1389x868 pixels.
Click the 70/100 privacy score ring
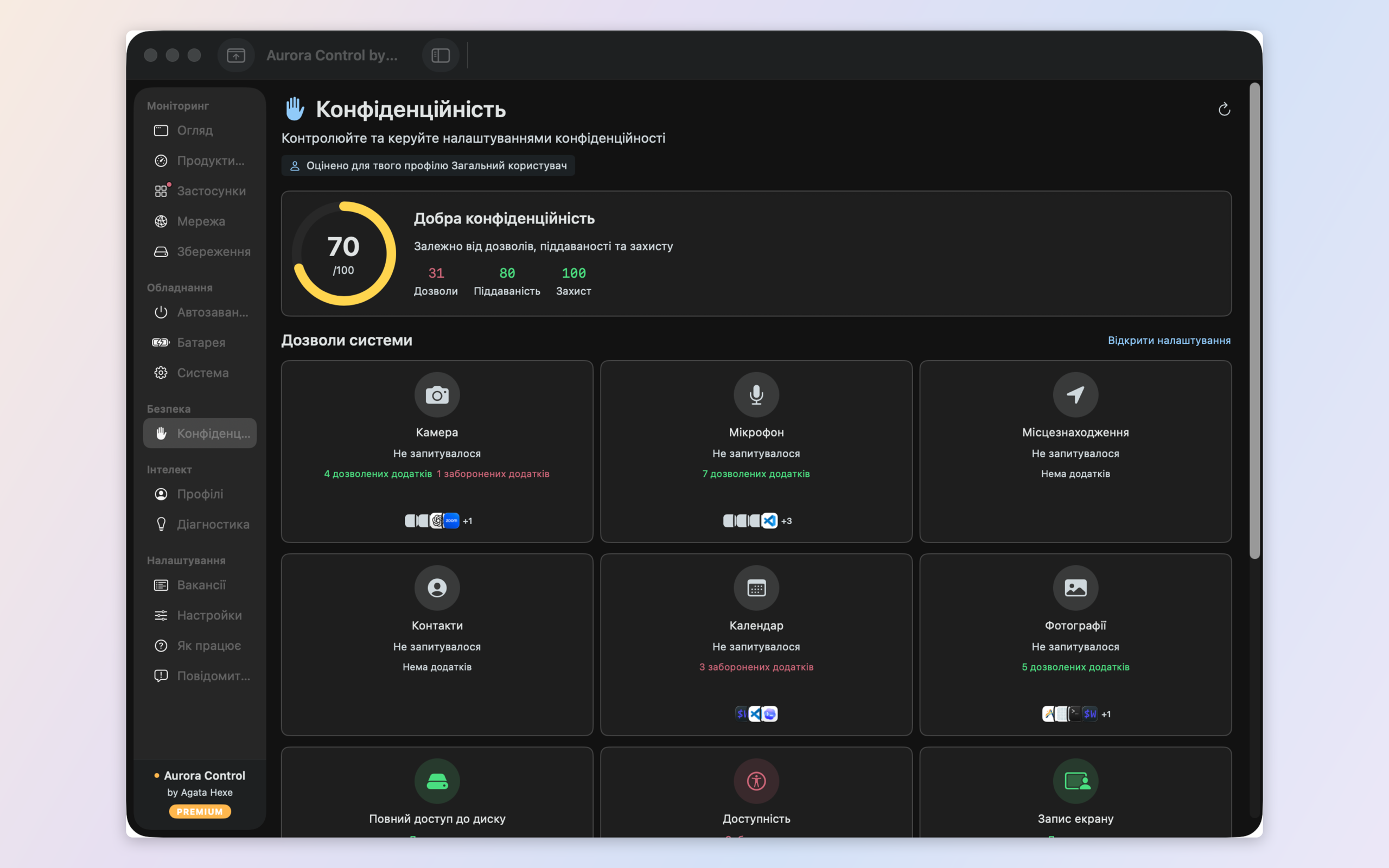click(x=343, y=254)
